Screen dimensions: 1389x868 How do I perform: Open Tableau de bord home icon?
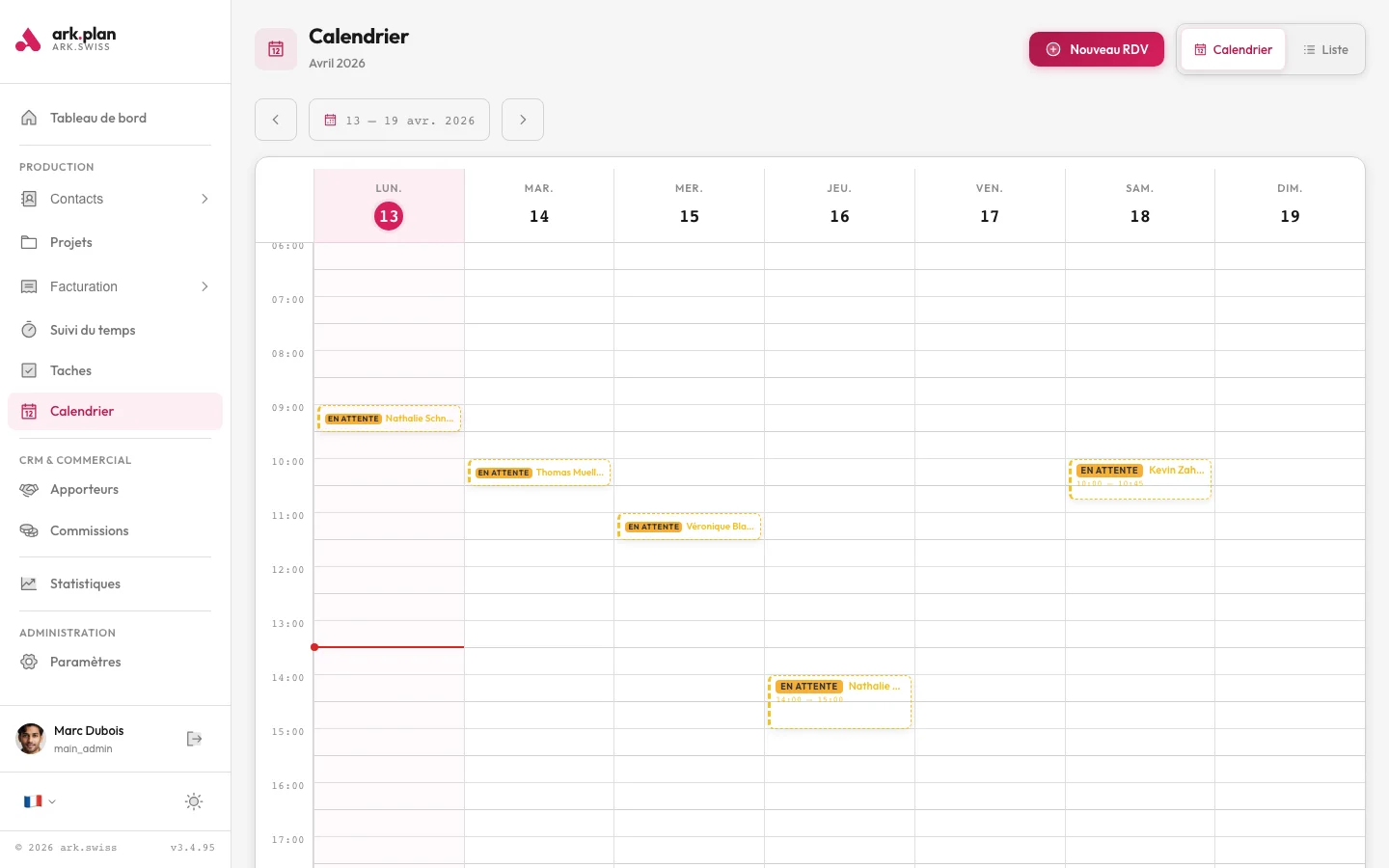30,118
